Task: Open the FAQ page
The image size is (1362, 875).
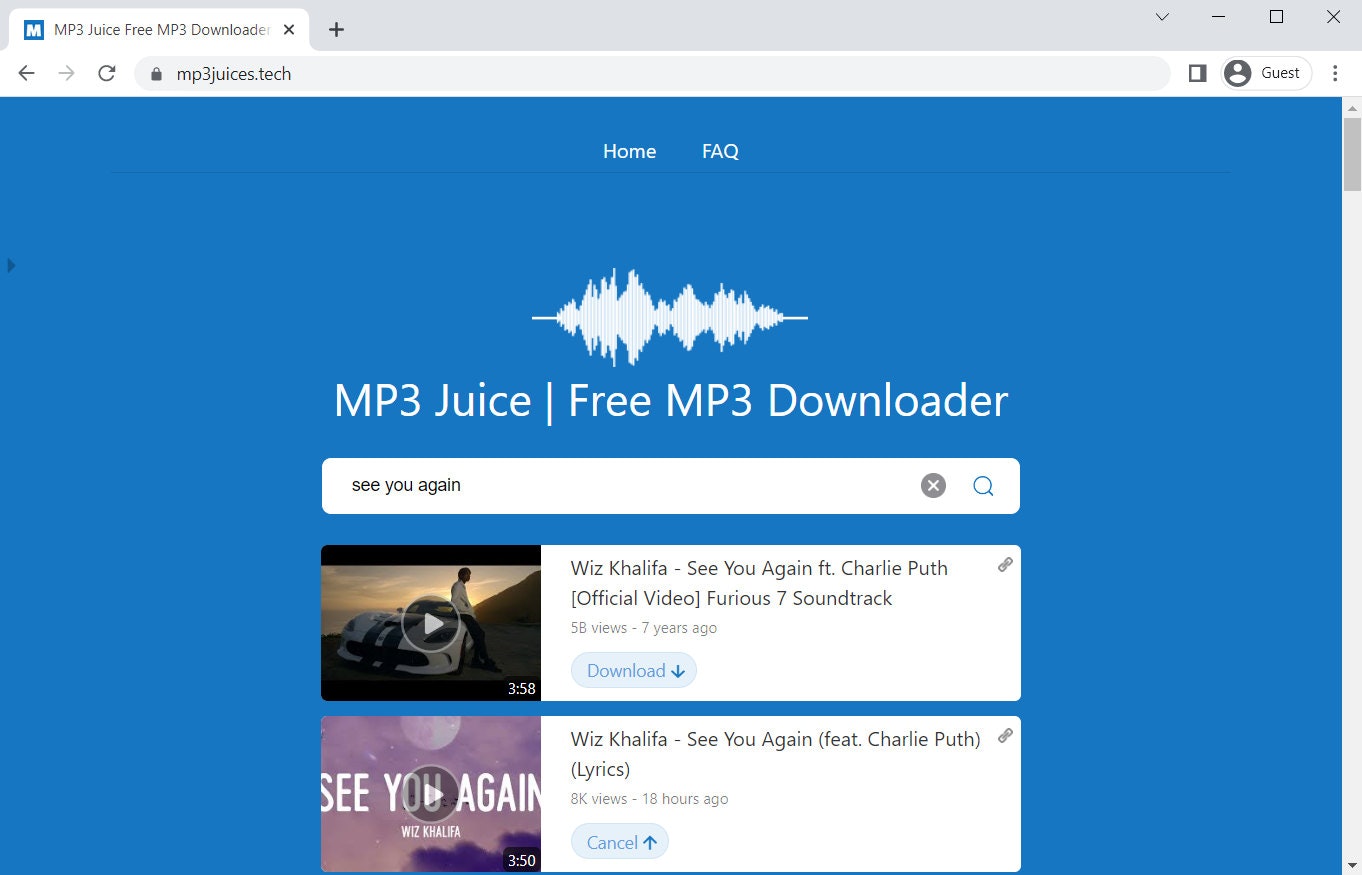Action: [x=719, y=151]
